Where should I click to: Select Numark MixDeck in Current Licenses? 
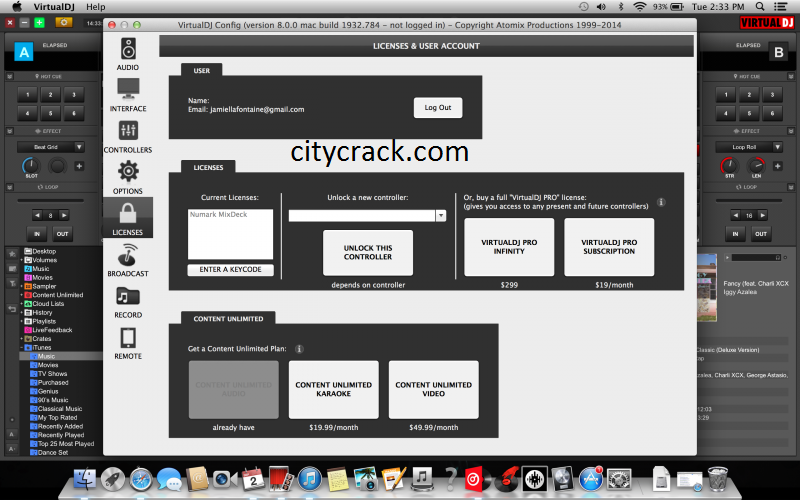[218, 215]
